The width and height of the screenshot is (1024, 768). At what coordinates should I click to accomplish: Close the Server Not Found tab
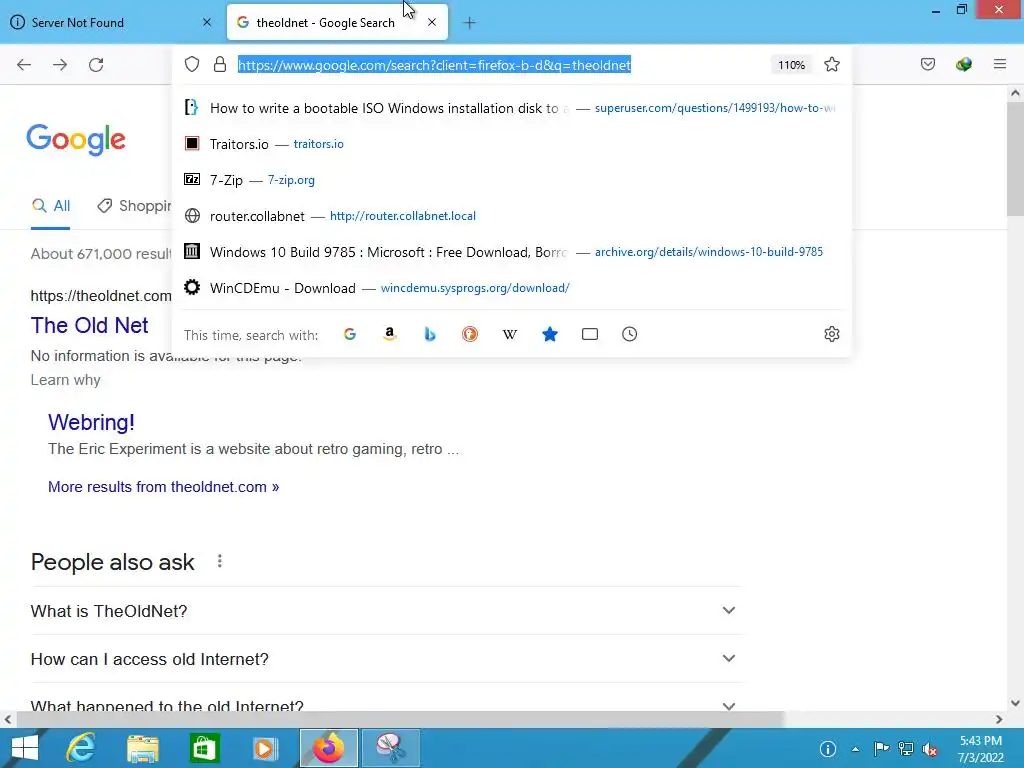click(x=207, y=22)
